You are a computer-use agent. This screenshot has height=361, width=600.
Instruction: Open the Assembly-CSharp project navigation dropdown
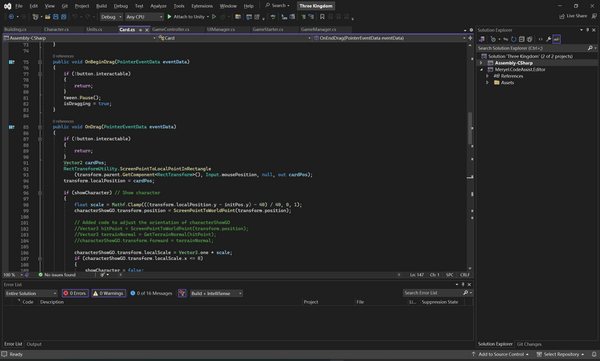pyautogui.click(x=80, y=38)
